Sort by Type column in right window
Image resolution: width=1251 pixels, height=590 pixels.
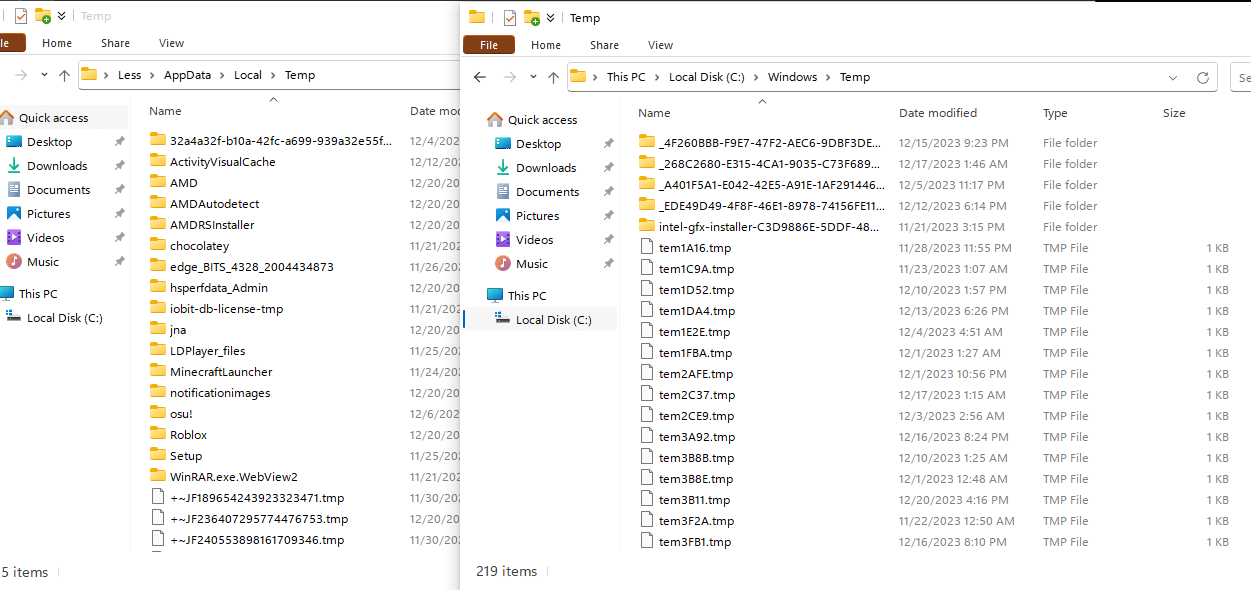tap(1055, 113)
